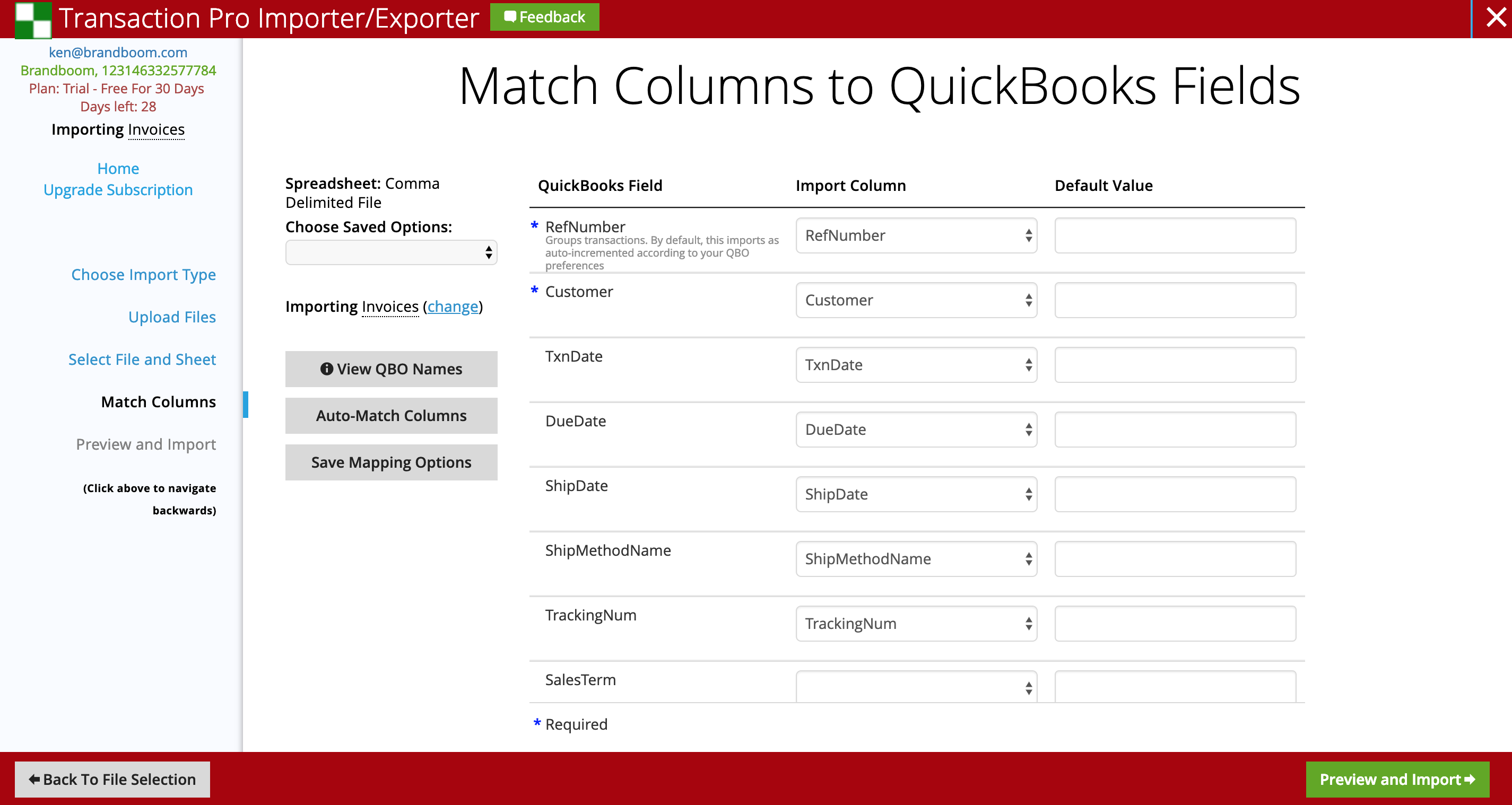
Task: Click the Customer default value field
Action: (1175, 300)
